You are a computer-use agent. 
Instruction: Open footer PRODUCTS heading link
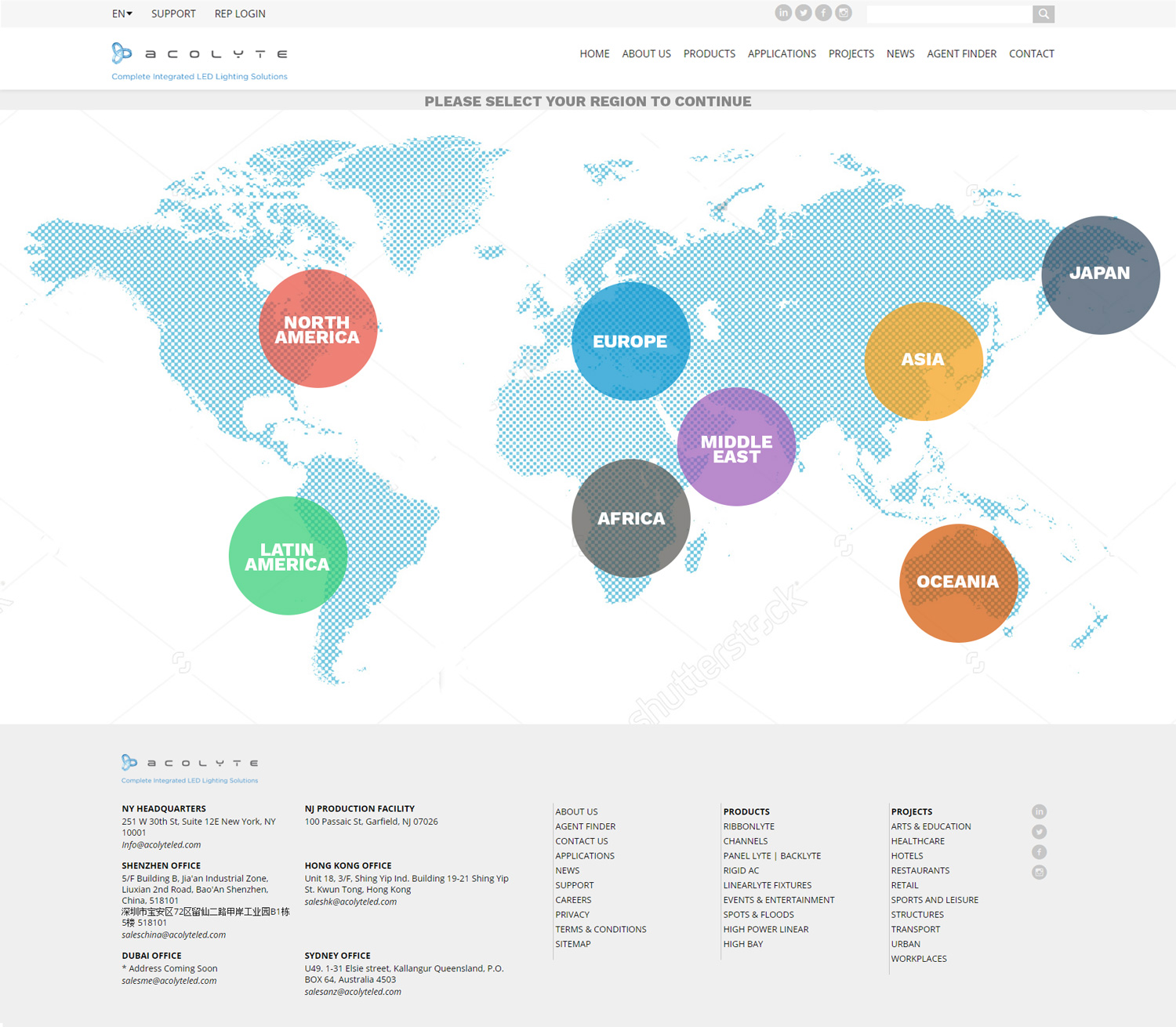tap(746, 811)
